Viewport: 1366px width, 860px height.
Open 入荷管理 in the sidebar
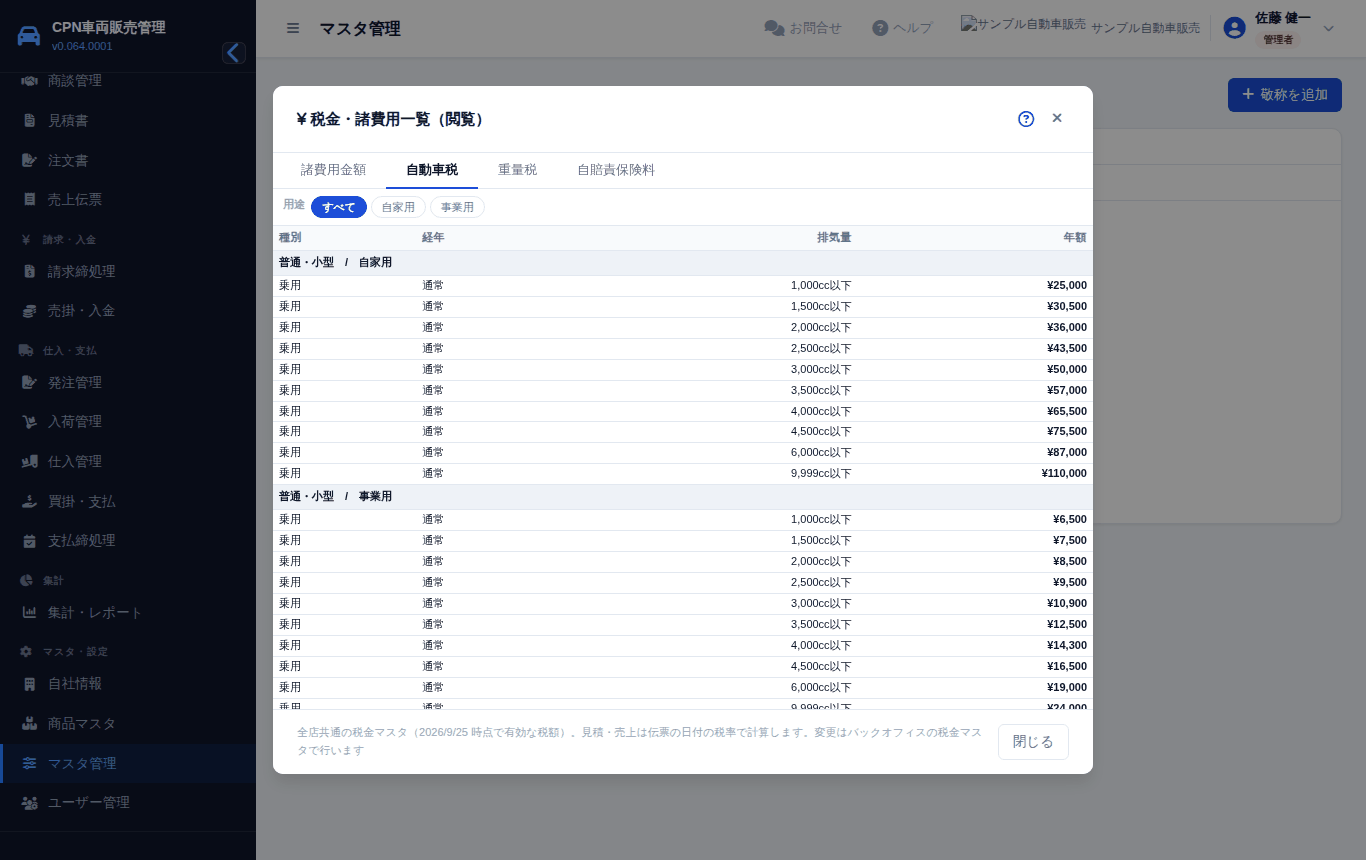coord(128,422)
